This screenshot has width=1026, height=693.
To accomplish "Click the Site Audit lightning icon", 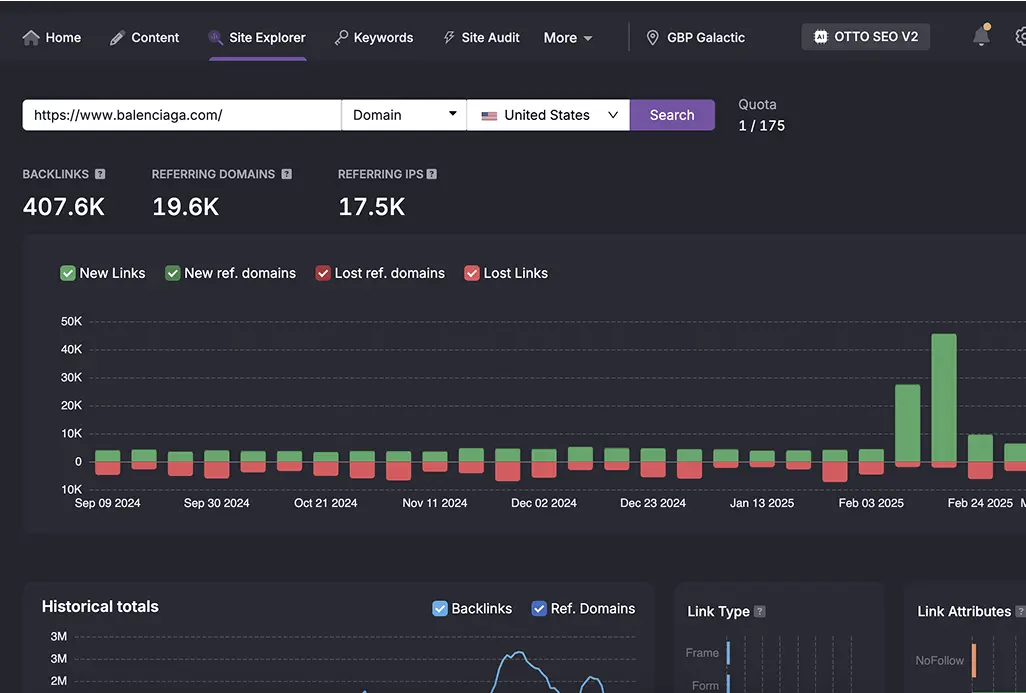I will pyautogui.click(x=449, y=38).
